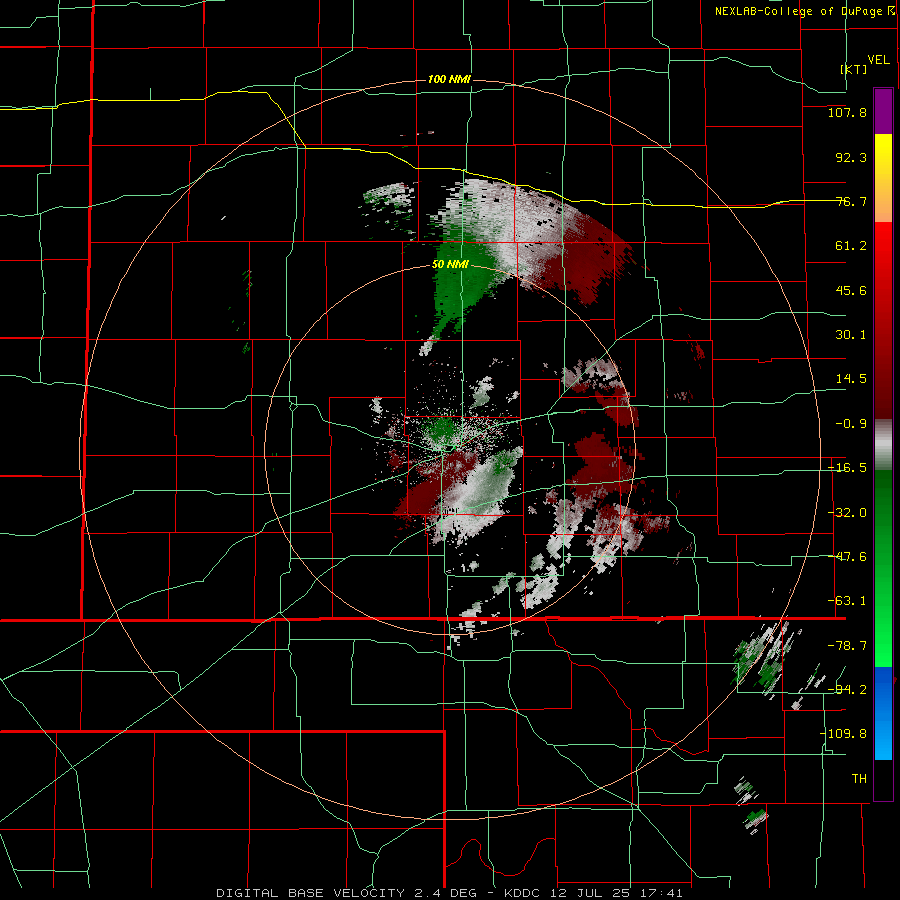Click the -109.8 scale value

[x=844, y=734]
